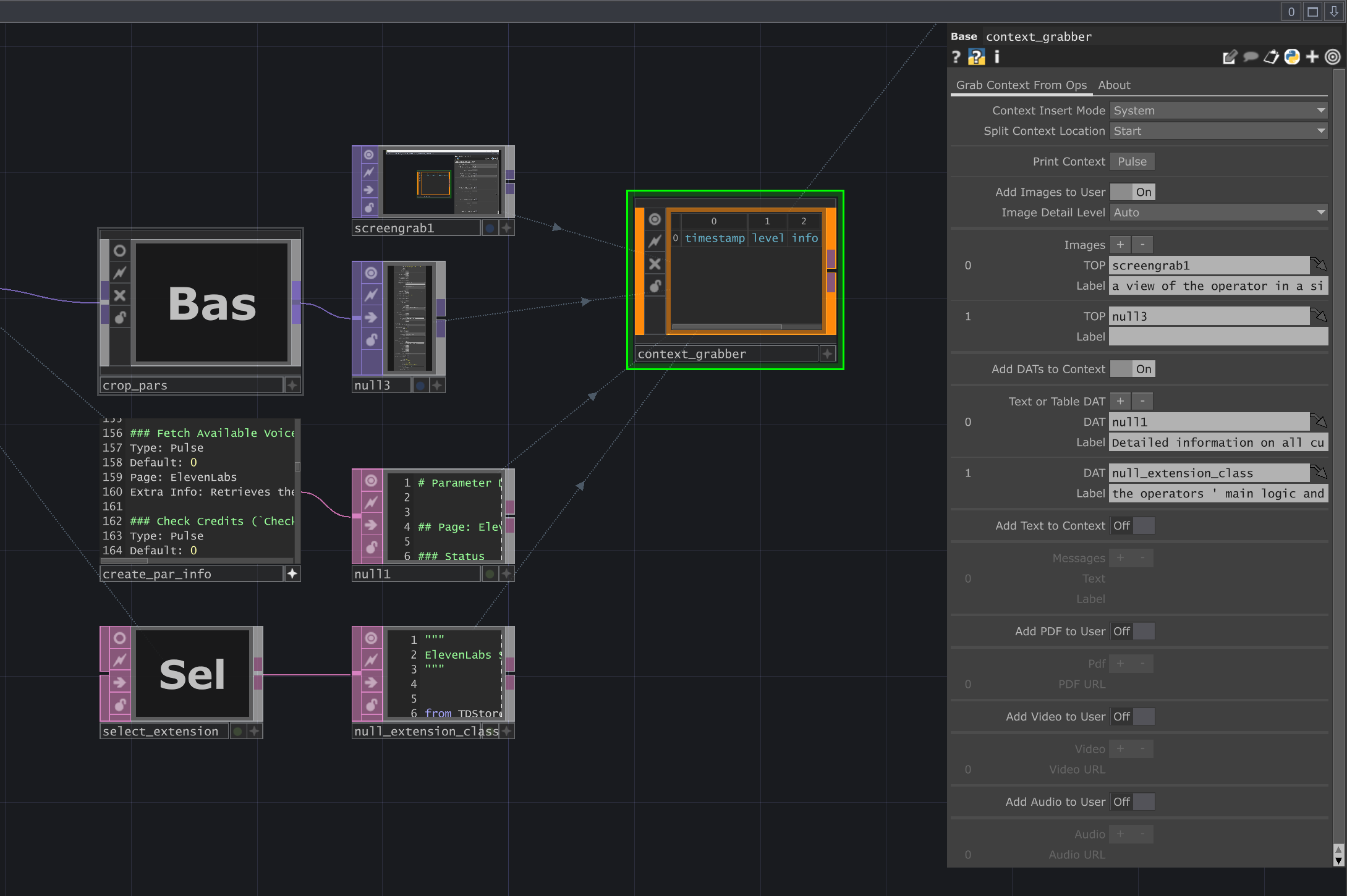Open the Context Insert Mode dropdown
Screen dimensions: 1347x896
click(x=1320, y=110)
